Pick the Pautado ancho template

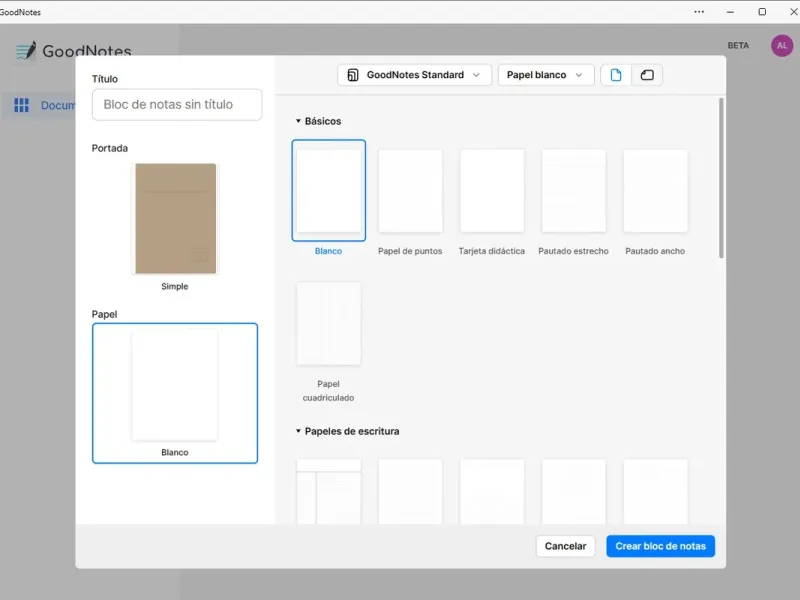coord(655,190)
